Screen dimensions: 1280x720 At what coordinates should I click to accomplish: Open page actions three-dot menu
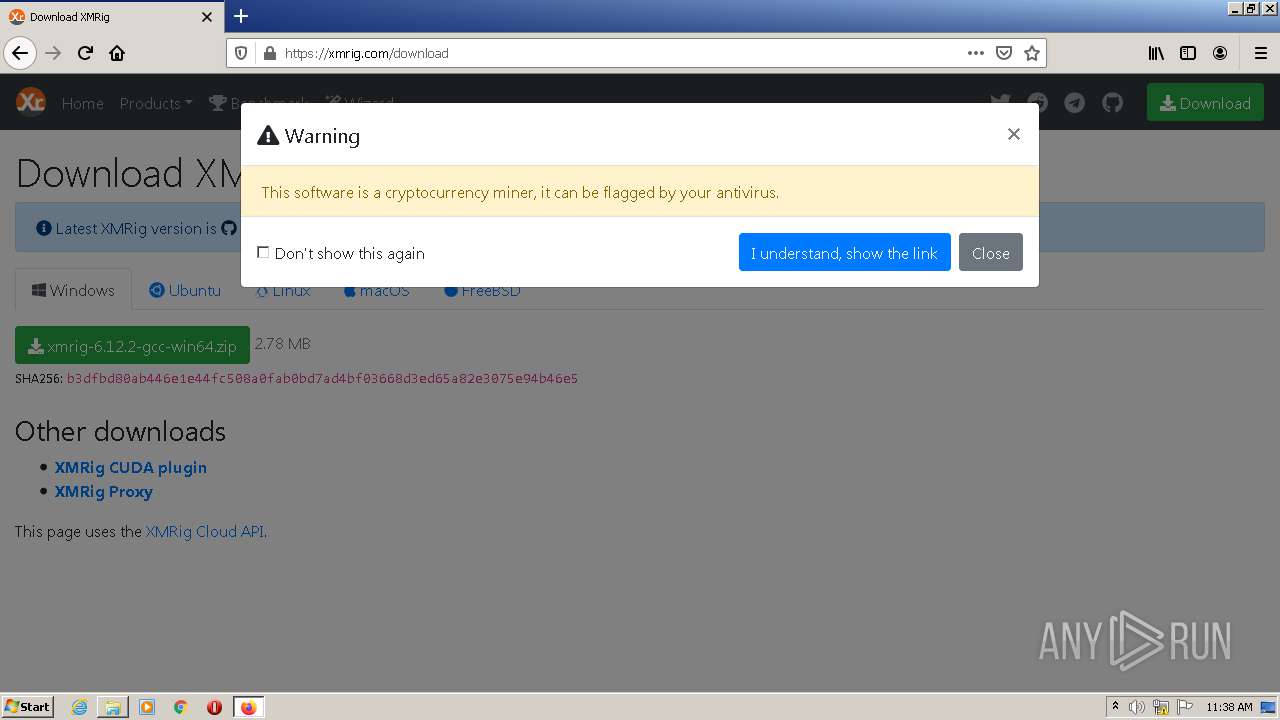(976, 53)
